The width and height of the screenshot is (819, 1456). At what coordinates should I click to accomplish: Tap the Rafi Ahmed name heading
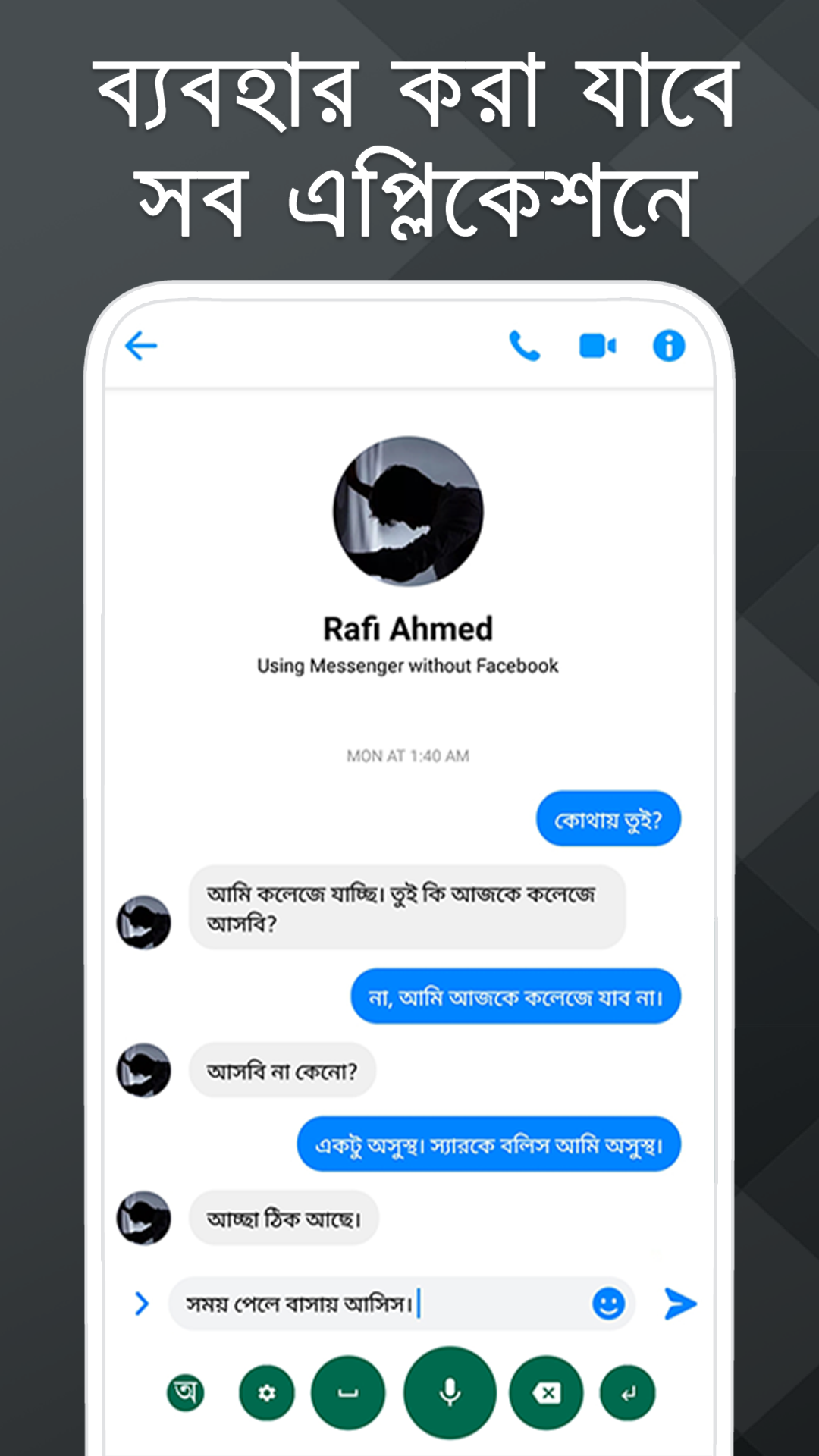(x=408, y=629)
